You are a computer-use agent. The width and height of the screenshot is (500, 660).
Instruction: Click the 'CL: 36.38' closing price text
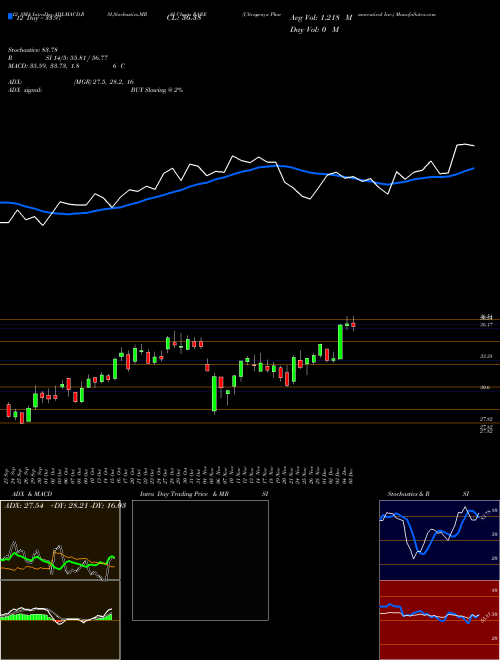coord(185,18)
